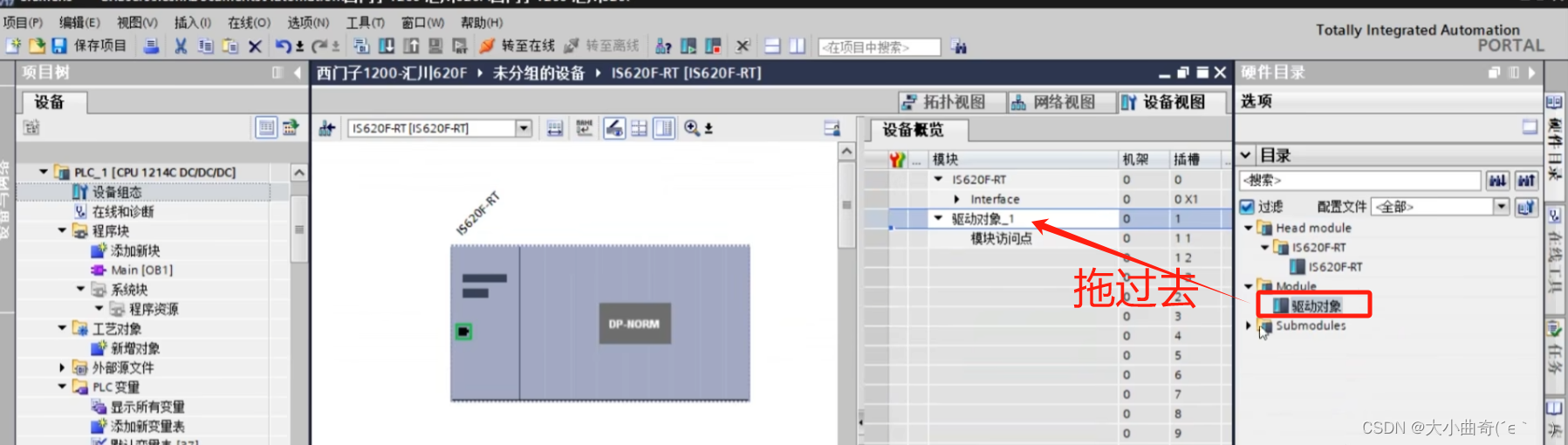Collapse the 目录 catalog section
Screen dimensions: 1568x445
[x=1246, y=155]
